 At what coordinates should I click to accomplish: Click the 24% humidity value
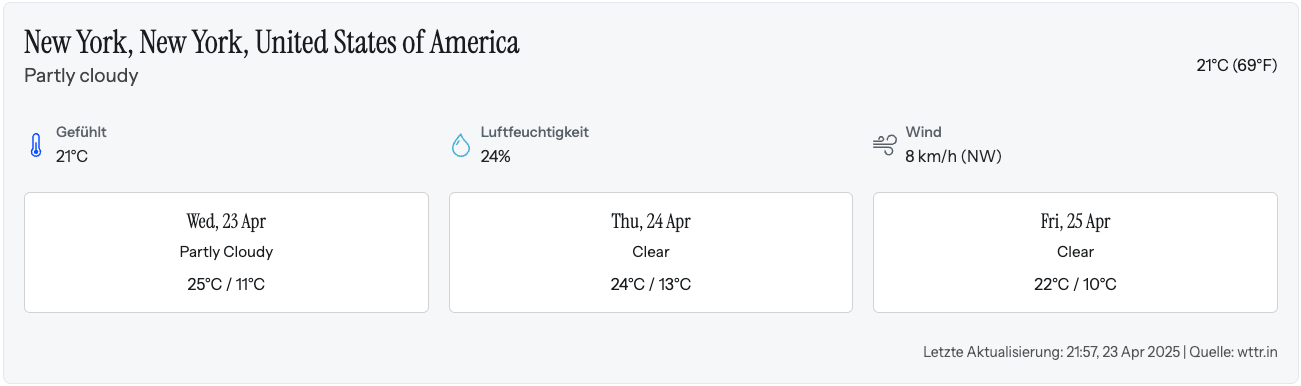point(496,157)
